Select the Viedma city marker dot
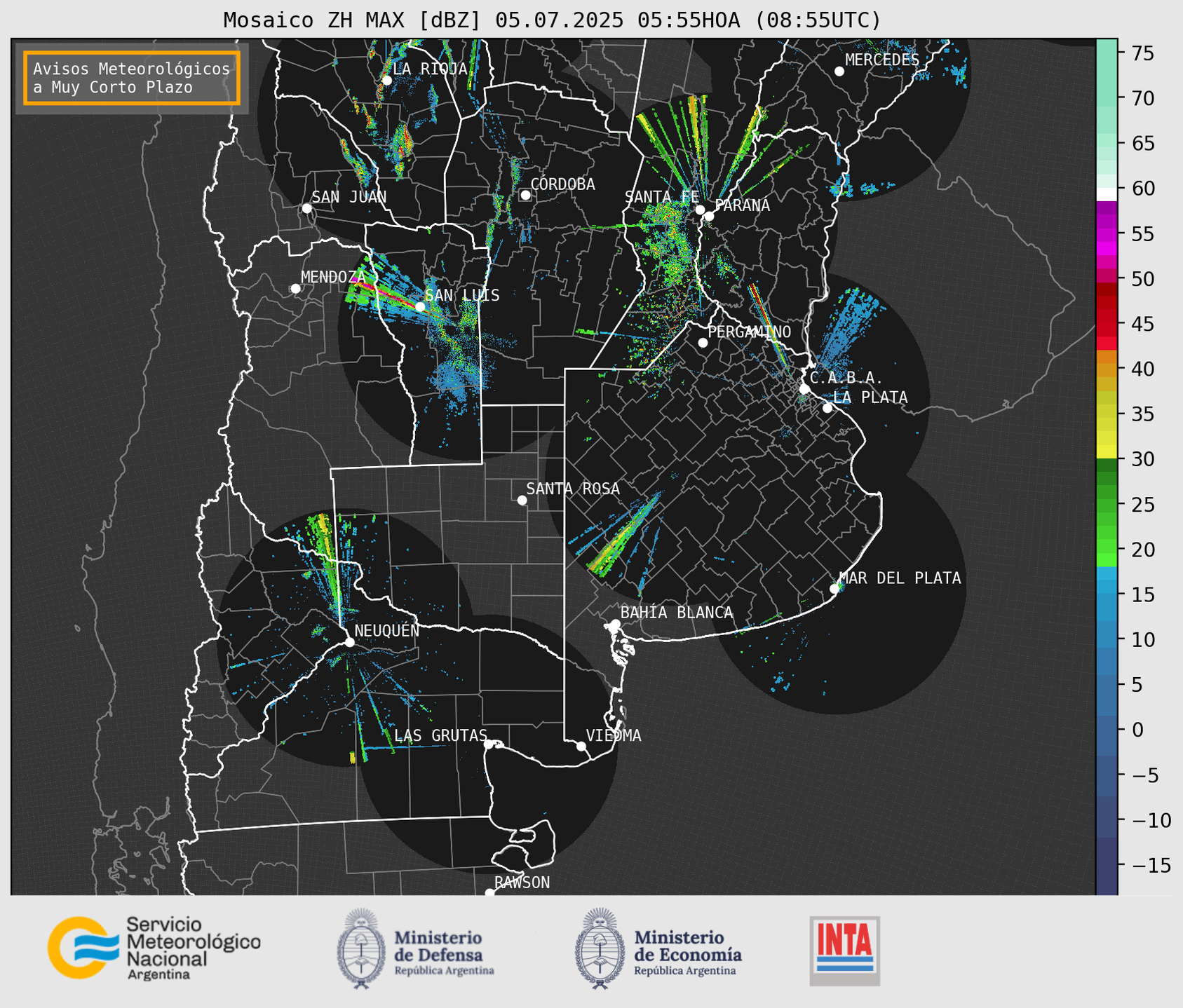This screenshot has height=1008, width=1183. click(581, 746)
